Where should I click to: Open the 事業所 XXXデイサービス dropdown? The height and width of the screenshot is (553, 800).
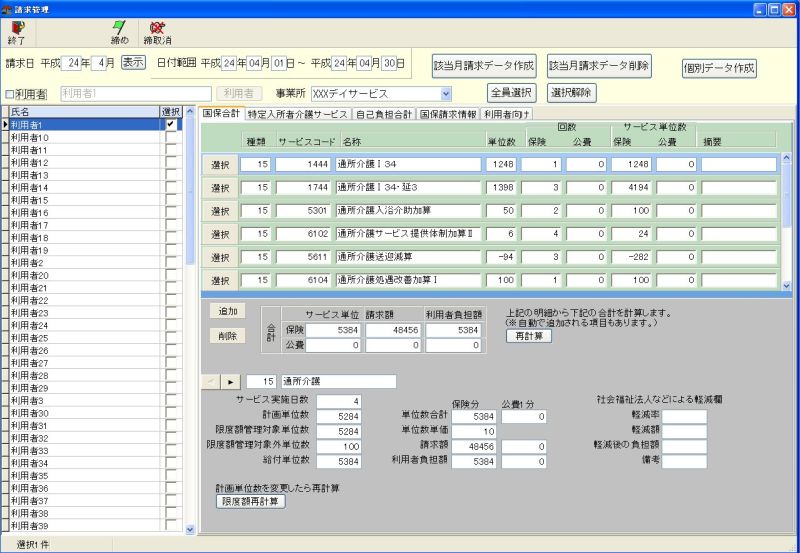point(446,94)
